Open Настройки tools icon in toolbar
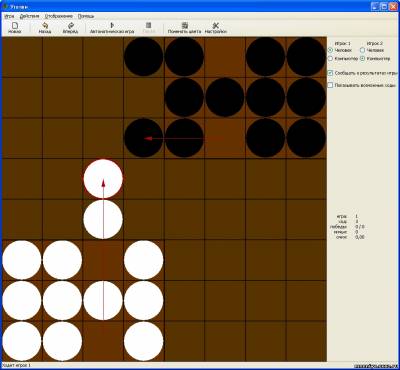The image size is (400, 370). click(216, 28)
